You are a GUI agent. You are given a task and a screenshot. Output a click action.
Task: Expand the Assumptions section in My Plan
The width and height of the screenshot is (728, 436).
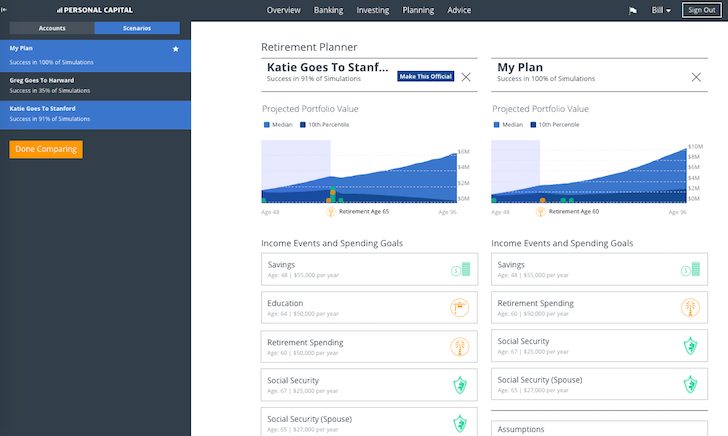click(x=599, y=429)
